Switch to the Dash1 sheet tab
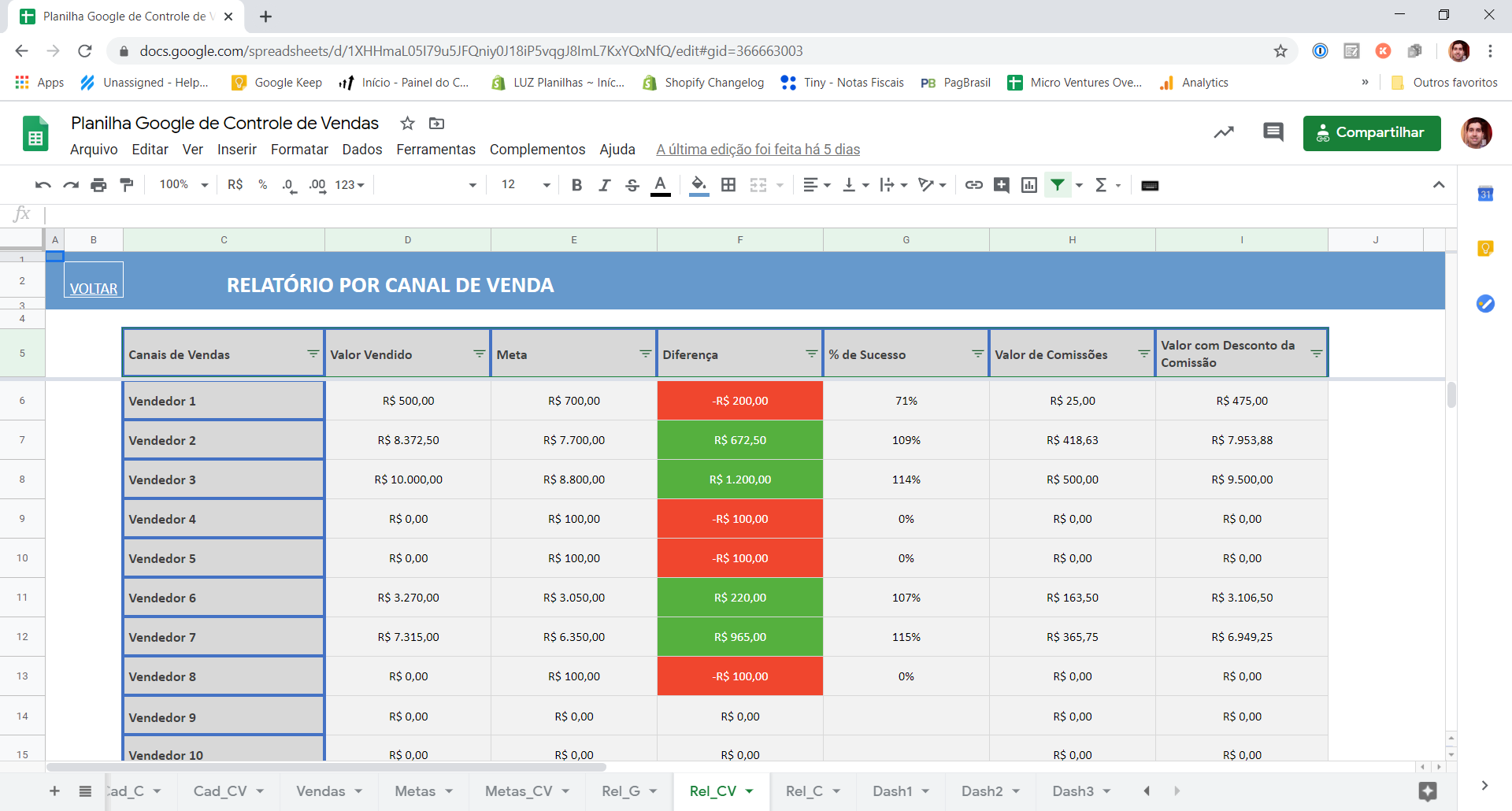 [x=893, y=791]
